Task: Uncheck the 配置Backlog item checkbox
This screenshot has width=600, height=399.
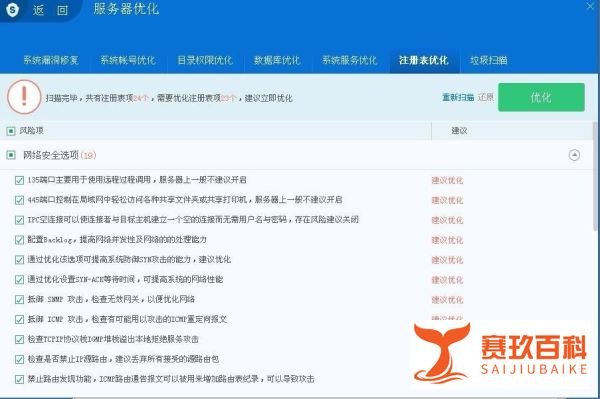Action: [19, 240]
